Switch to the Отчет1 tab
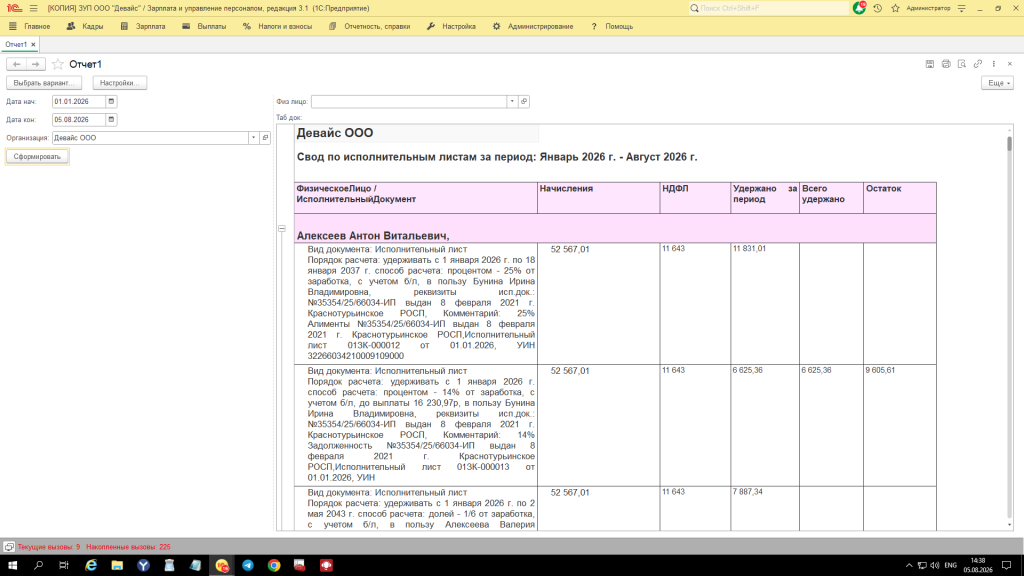The width and height of the screenshot is (1024, 576). [16, 44]
